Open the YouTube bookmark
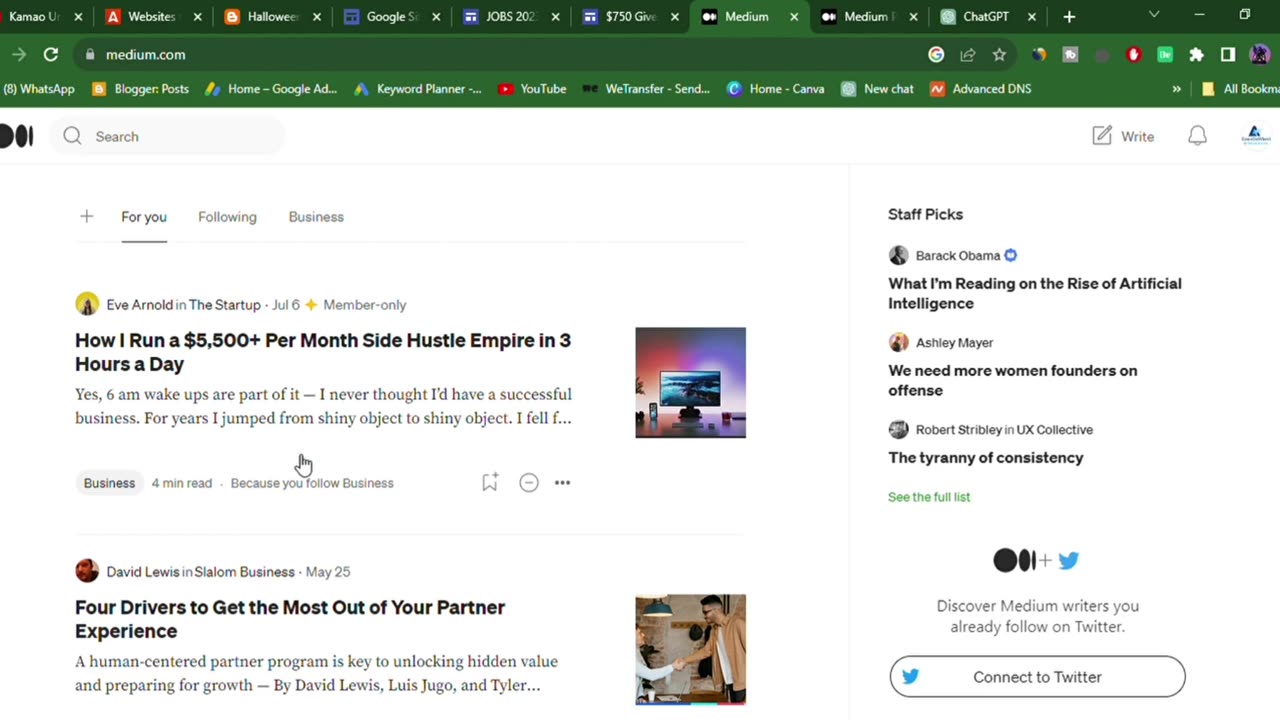The width and height of the screenshot is (1280, 720). (x=532, y=89)
